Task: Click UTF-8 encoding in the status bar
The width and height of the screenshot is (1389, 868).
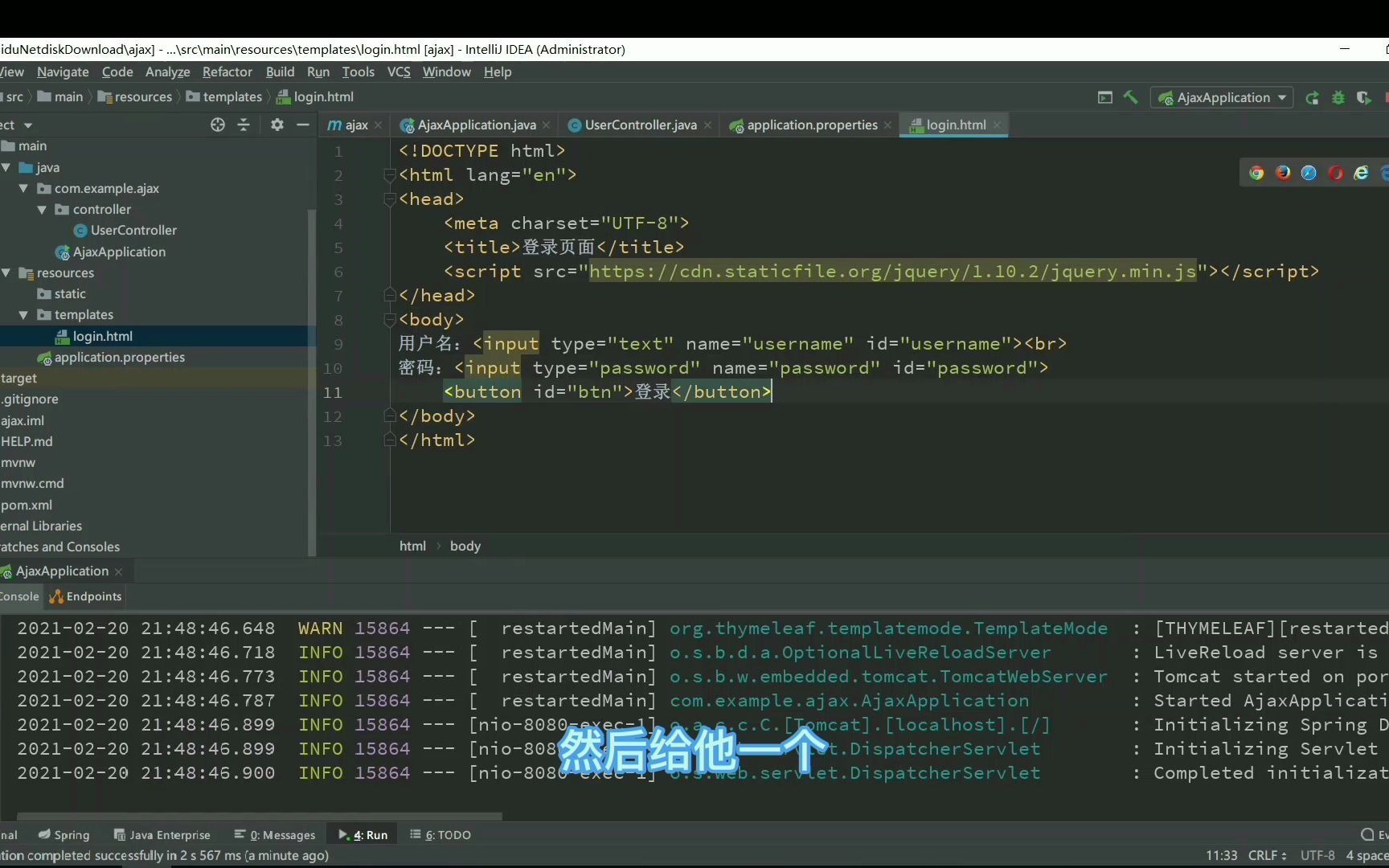Action: tap(1317, 855)
